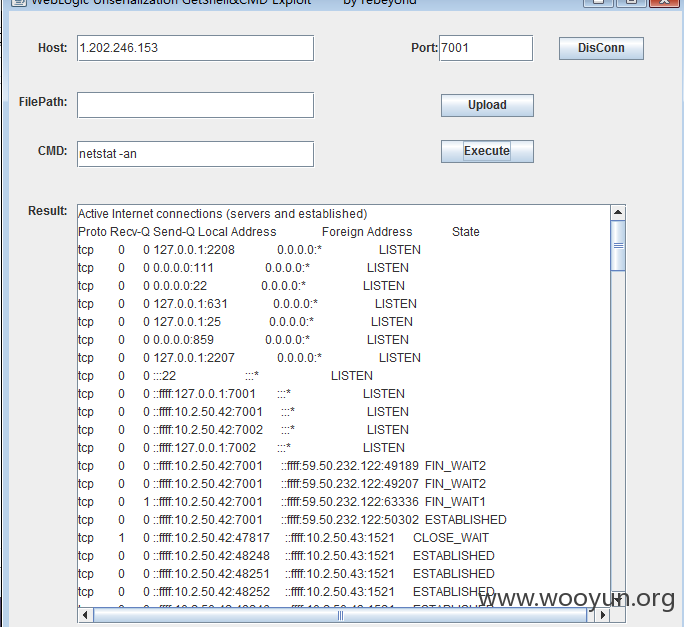This screenshot has height=627, width=684.
Task: Click foreign address 59.50.232.122:49189
Action: 350,466
